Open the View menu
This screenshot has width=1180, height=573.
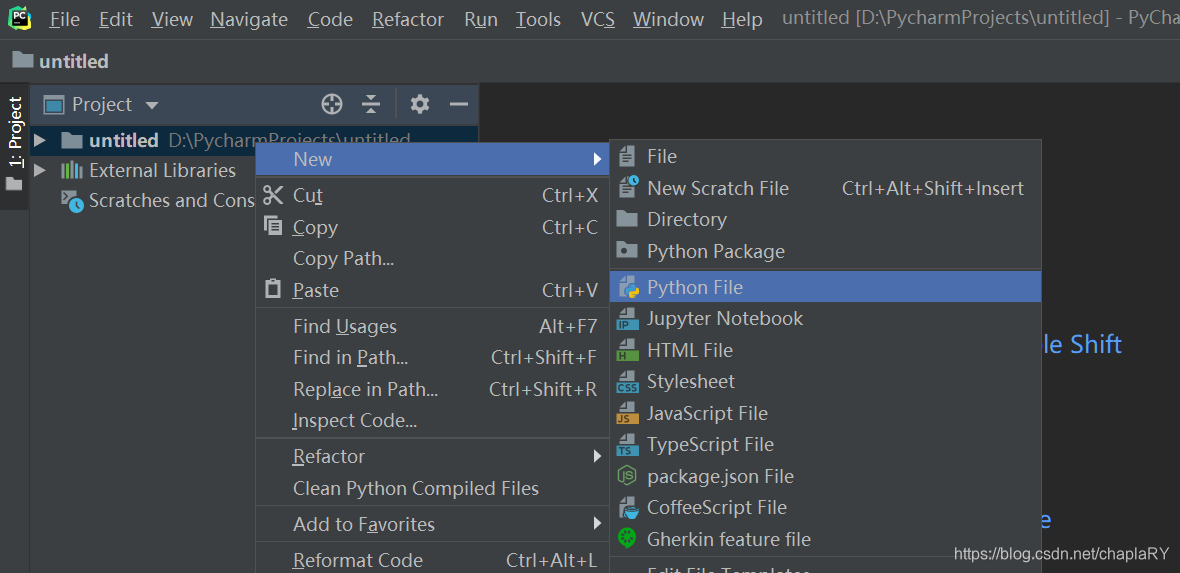point(172,20)
